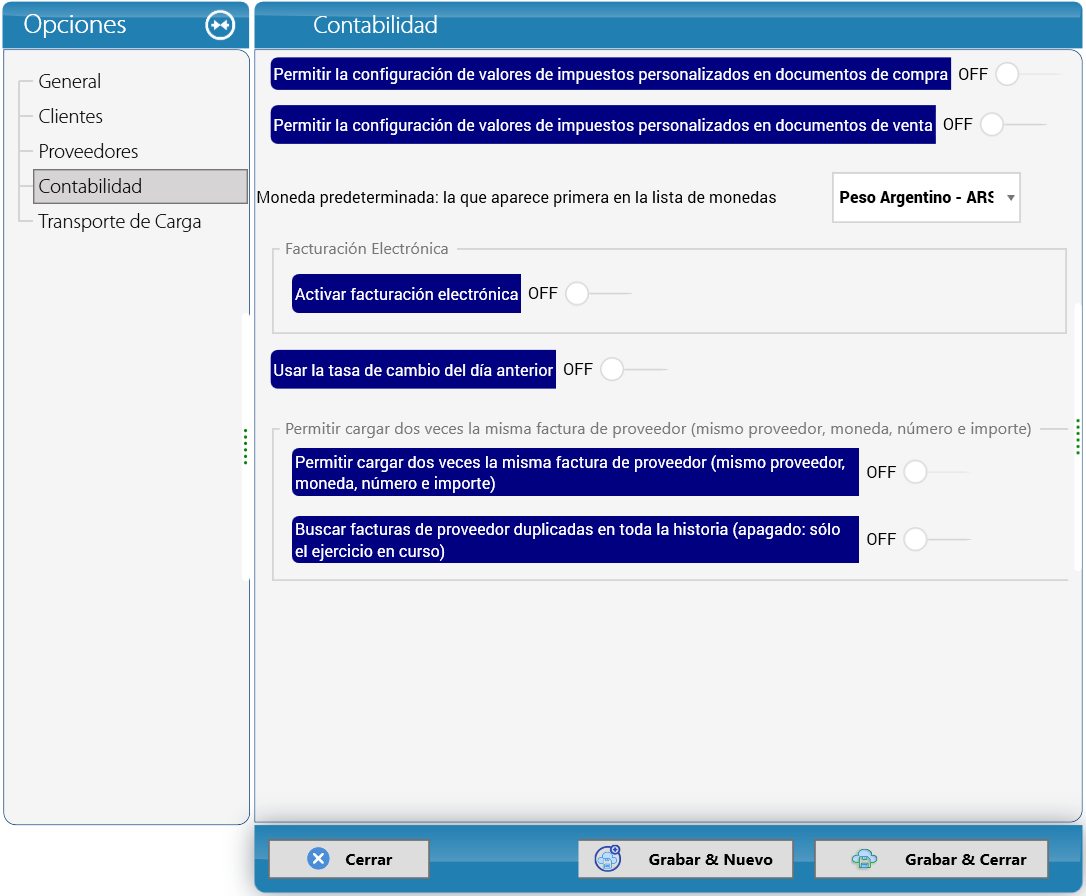Viewport: 1086px width, 896px height.
Task: Click the 'documentos de compra' tax label
Action: point(610,74)
